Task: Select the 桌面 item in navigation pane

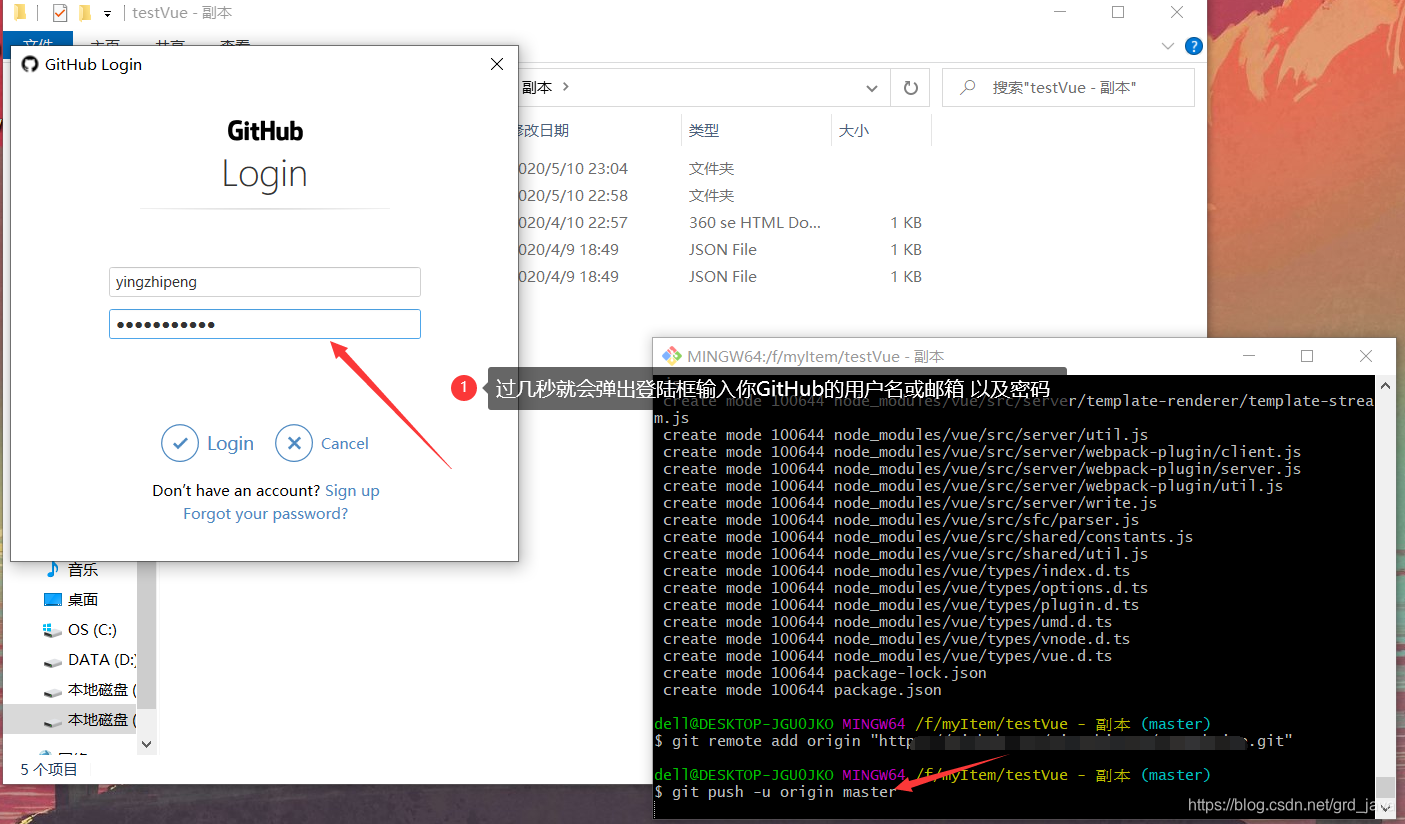Action: coord(84,599)
